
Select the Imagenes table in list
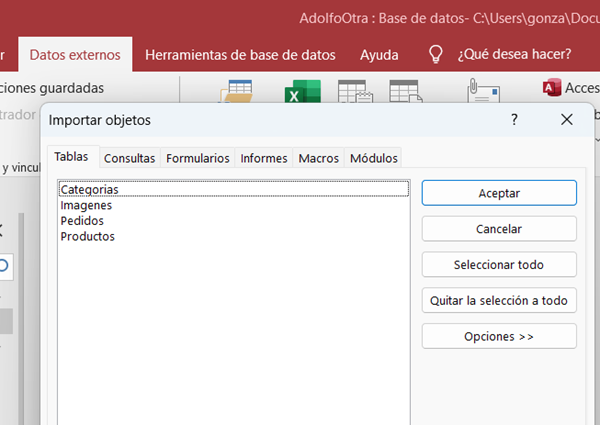(85, 205)
